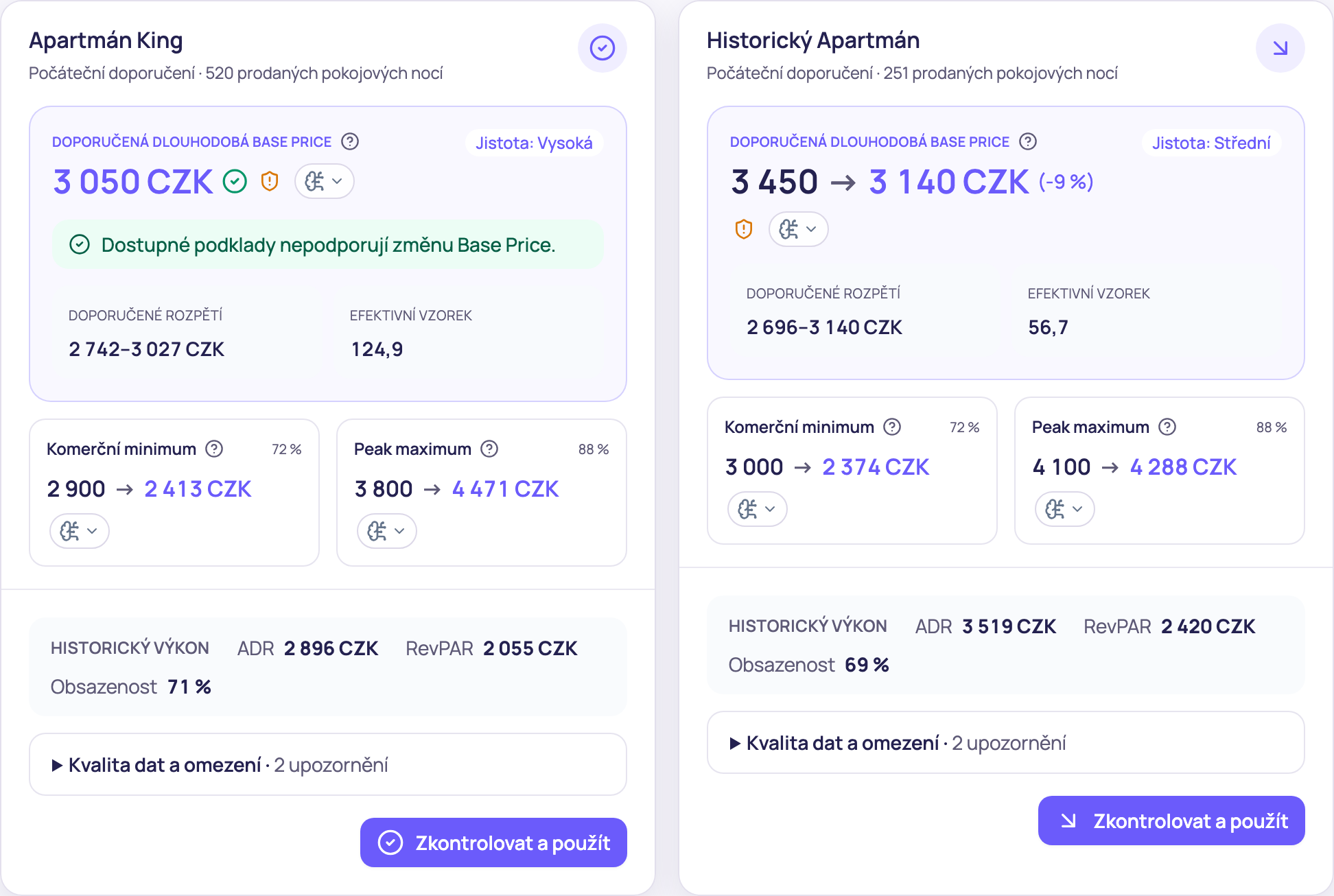
Task: Click effective sample value 124,9
Action: point(377,349)
